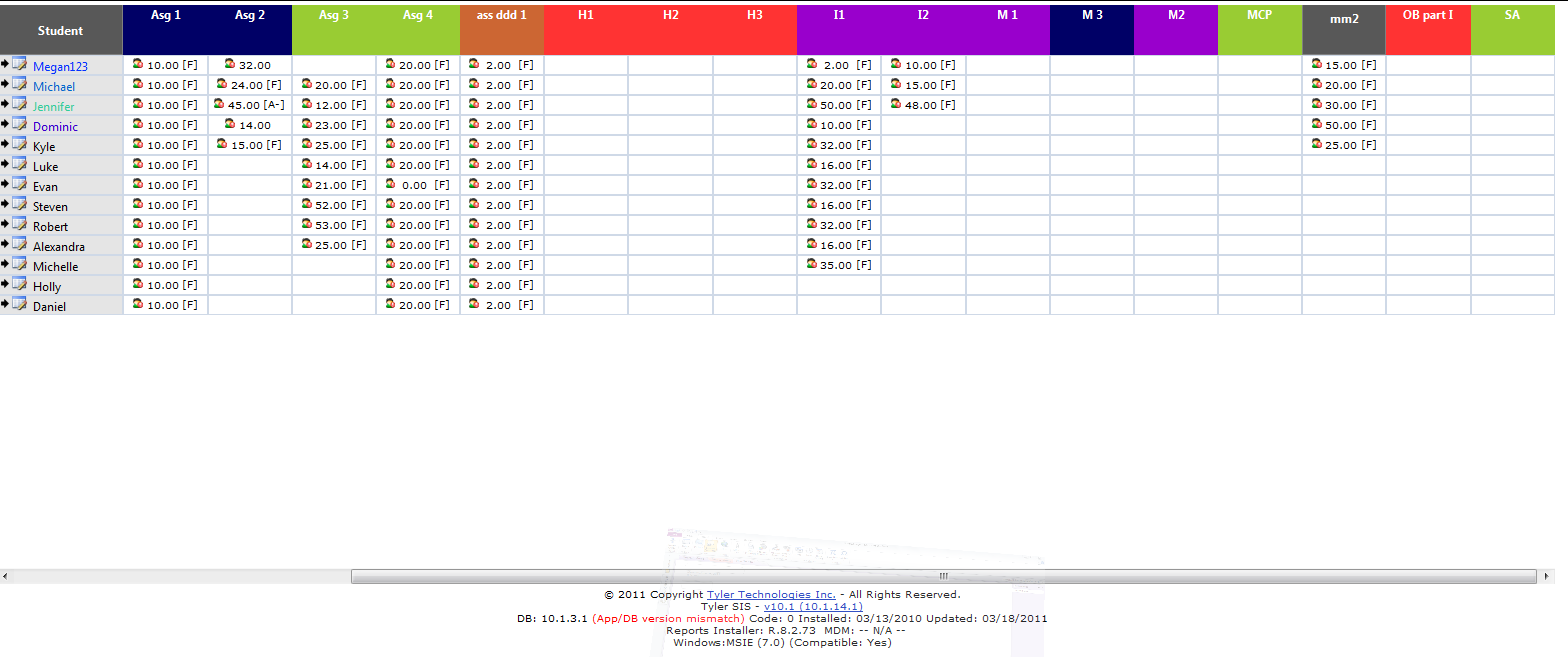
Task: Click the score icon next to Evan's 0.00 [F]
Action: pyautogui.click(x=391, y=183)
